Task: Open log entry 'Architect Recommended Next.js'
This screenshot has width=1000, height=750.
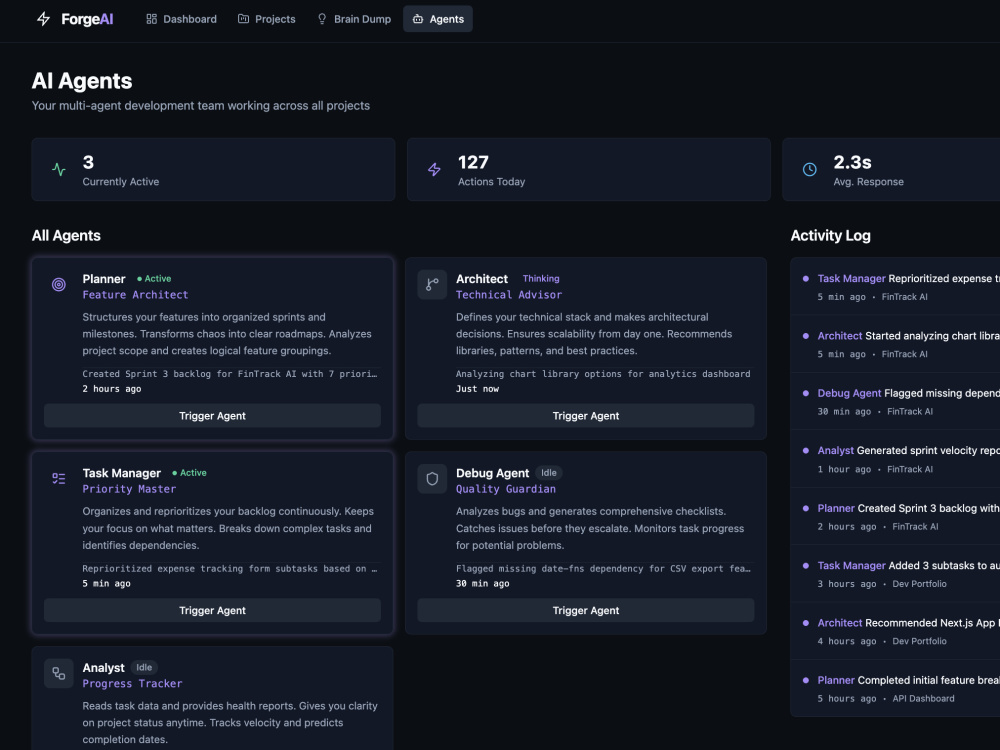Action: pyautogui.click(x=895, y=631)
